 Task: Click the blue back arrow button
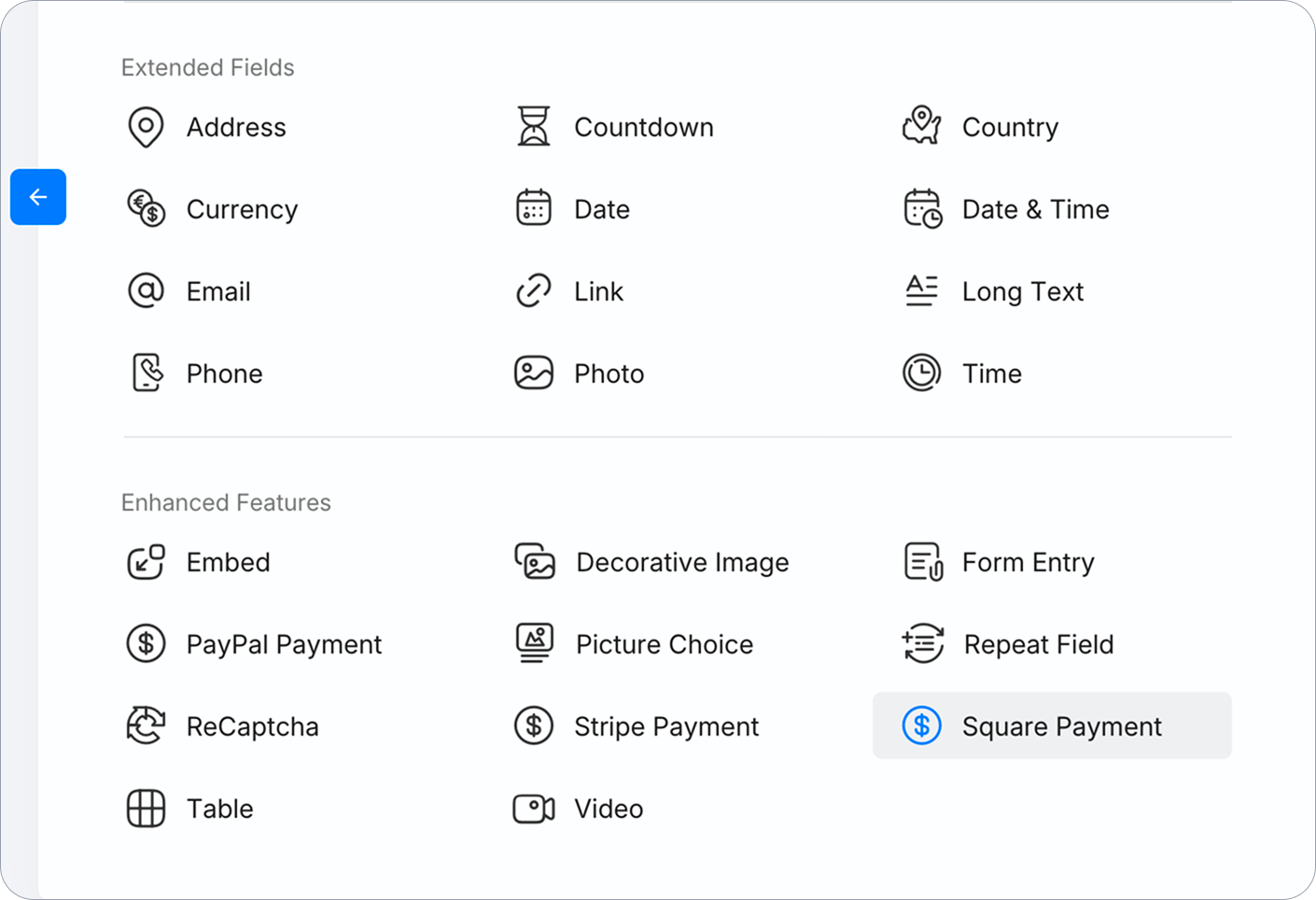[x=38, y=197]
